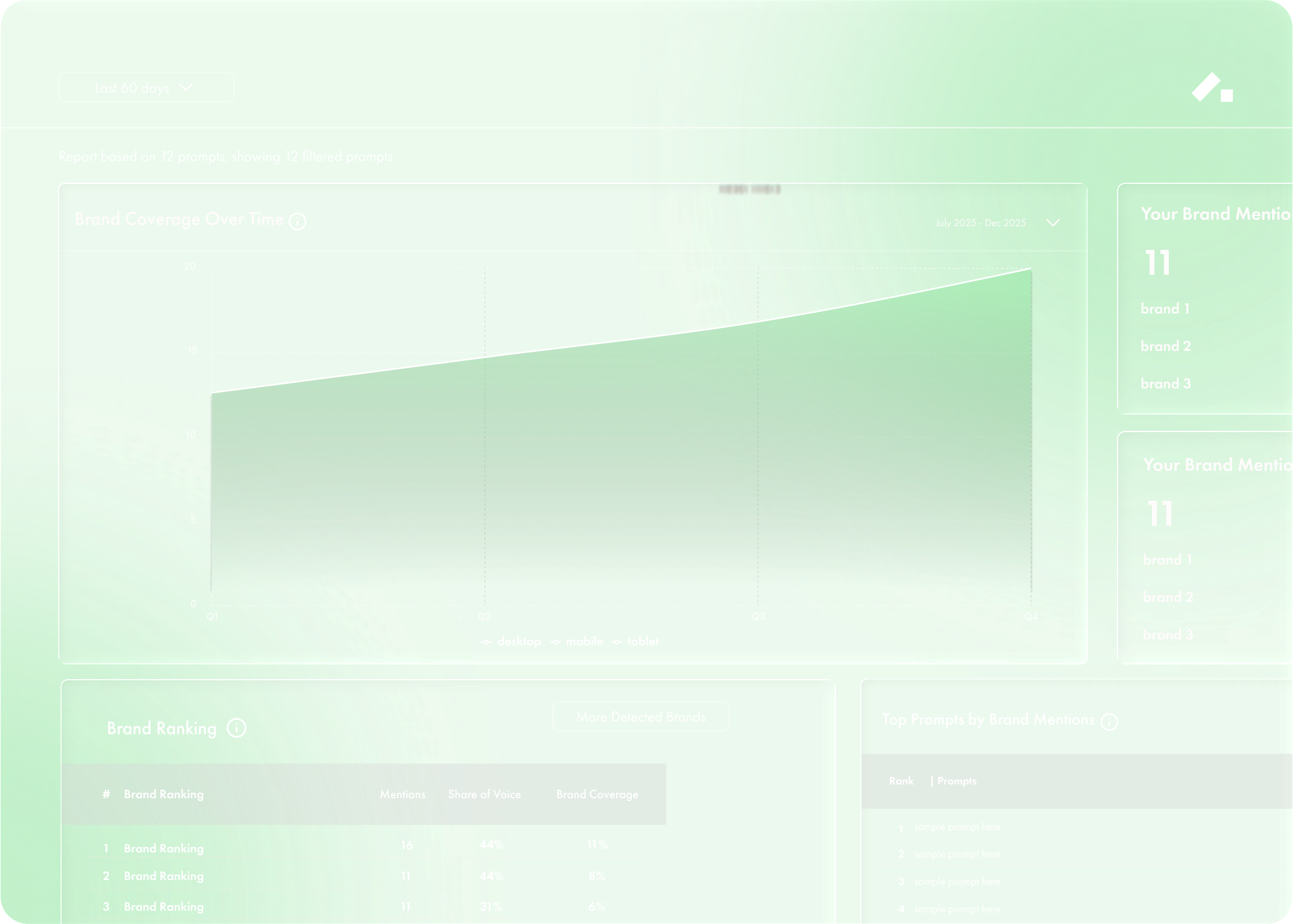Click the July 2025 - Dec 2025 date range
The height and width of the screenshot is (924, 1293).
(980, 223)
